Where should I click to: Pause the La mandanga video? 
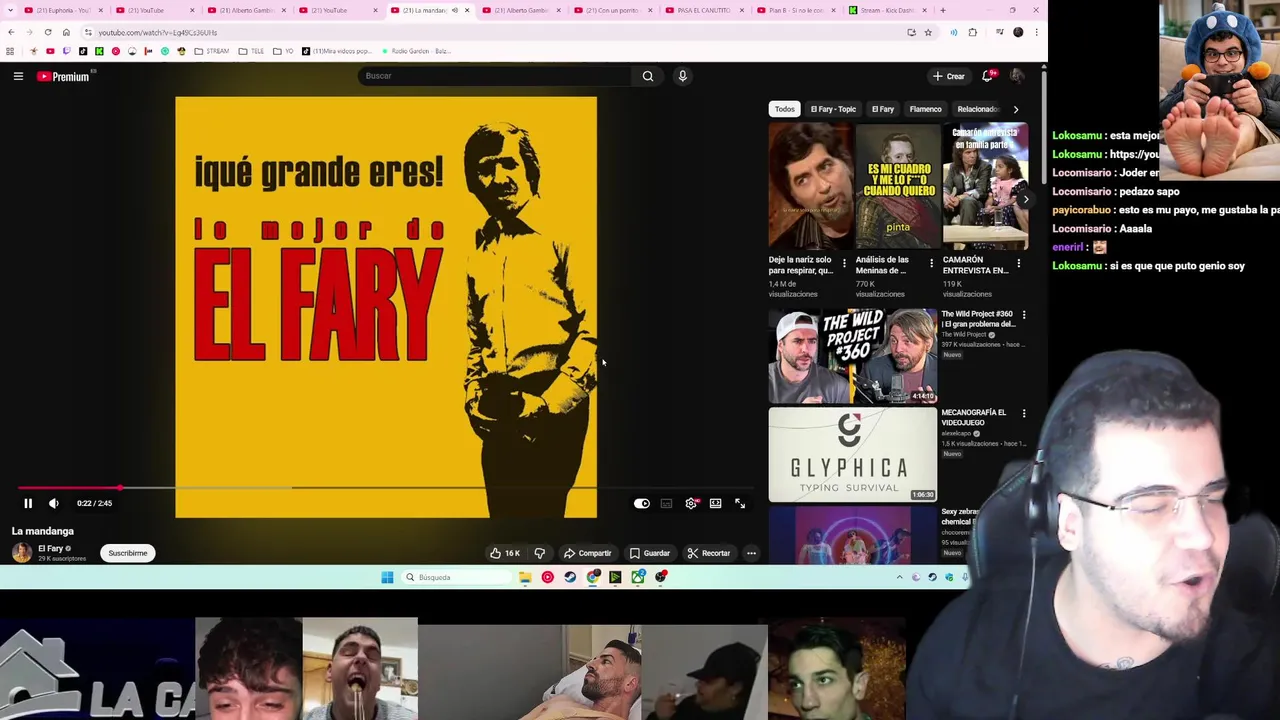[28, 503]
